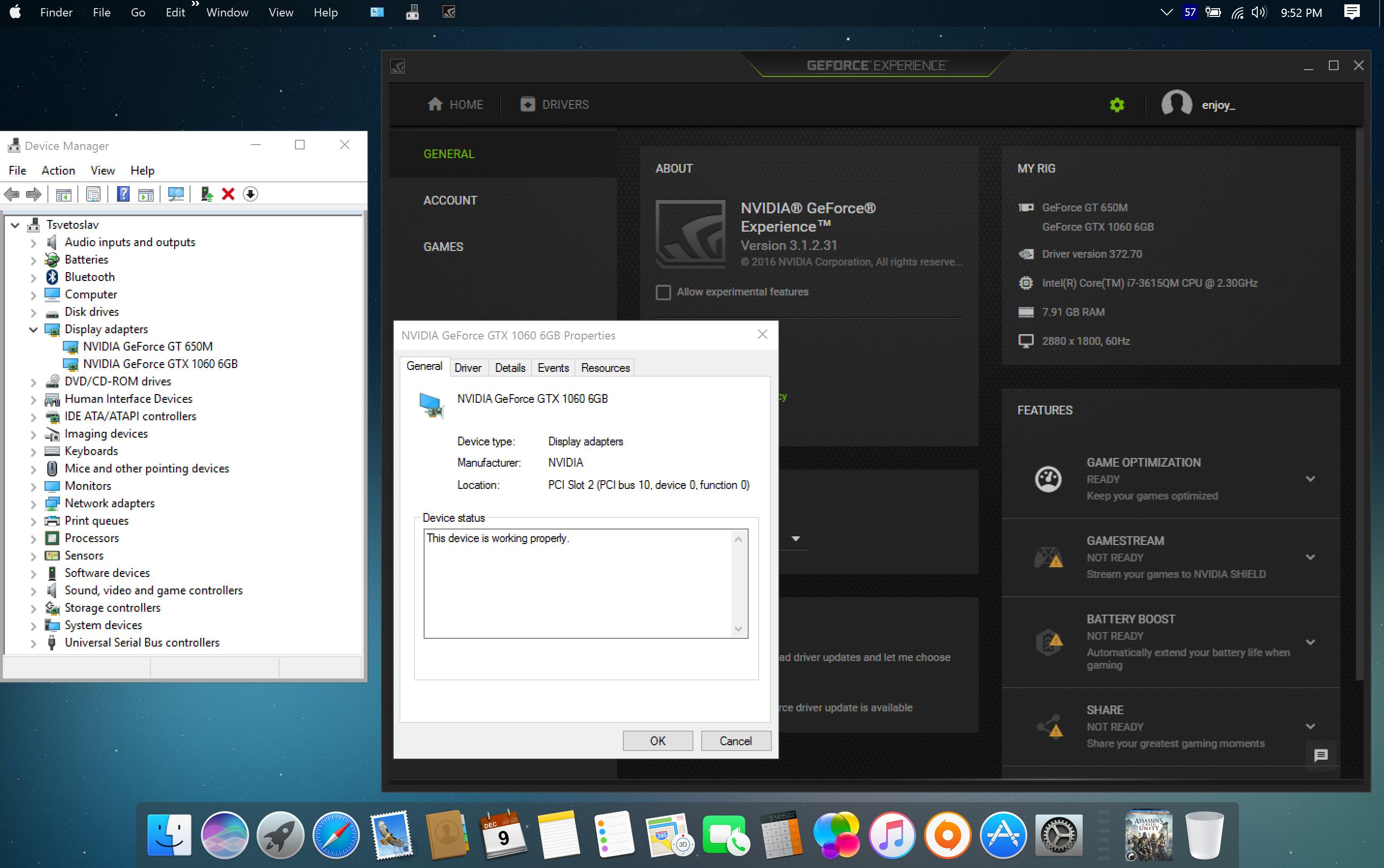This screenshot has width=1384, height=868.
Task: Open the View menu in Device Manager
Action: click(103, 171)
